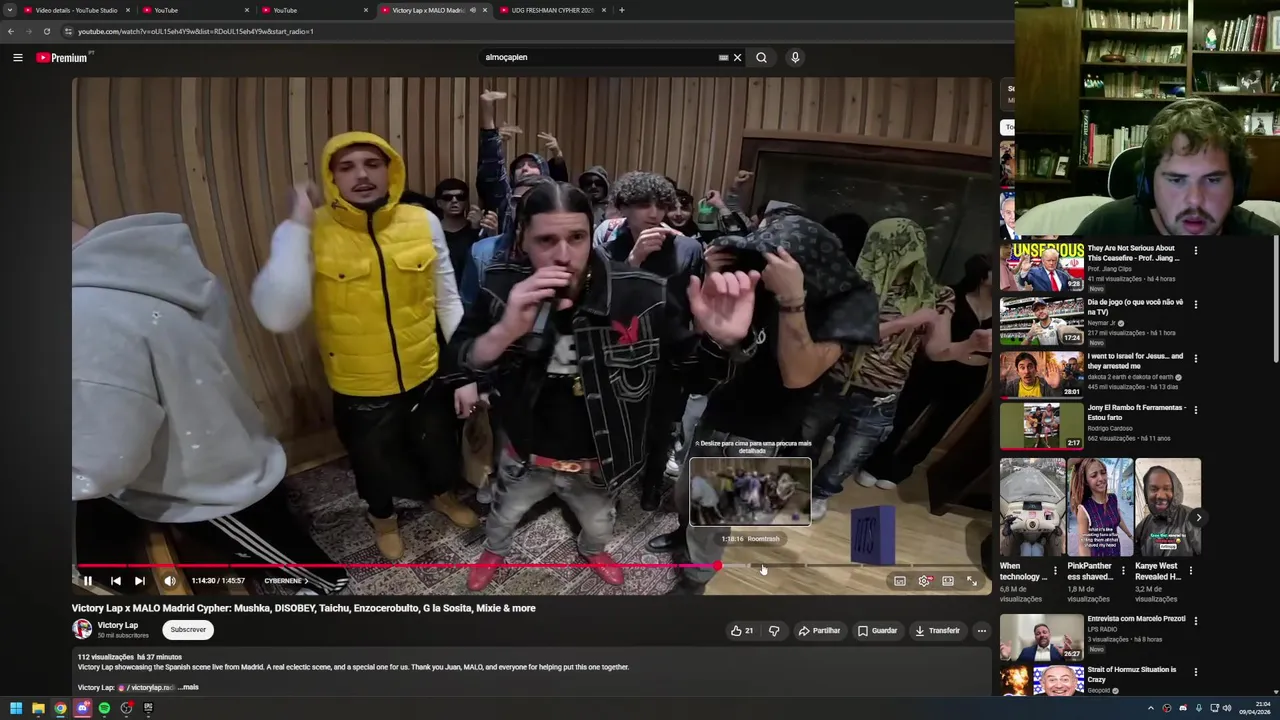Viewport: 1280px width, 720px height.
Task: Open options for Israel for Jesus video
Action: [1195, 358]
